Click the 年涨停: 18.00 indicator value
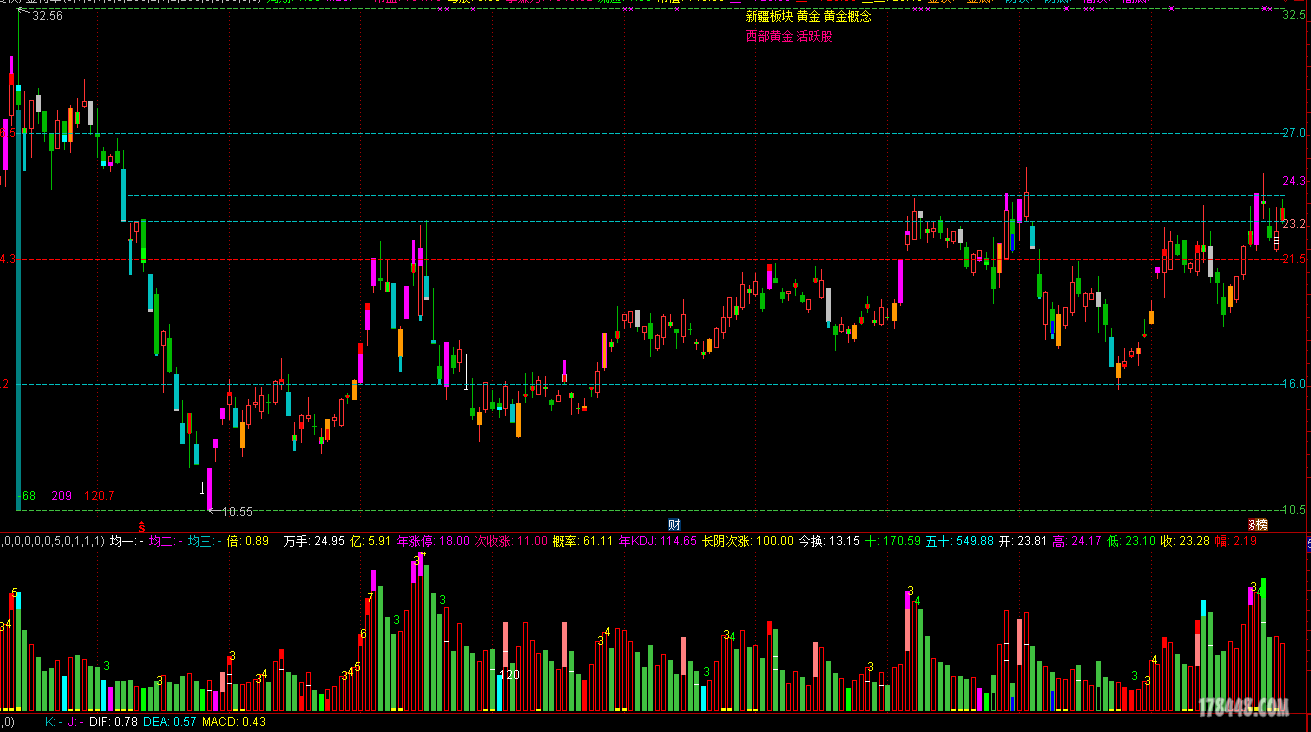This screenshot has width=1311, height=732. [x=433, y=541]
